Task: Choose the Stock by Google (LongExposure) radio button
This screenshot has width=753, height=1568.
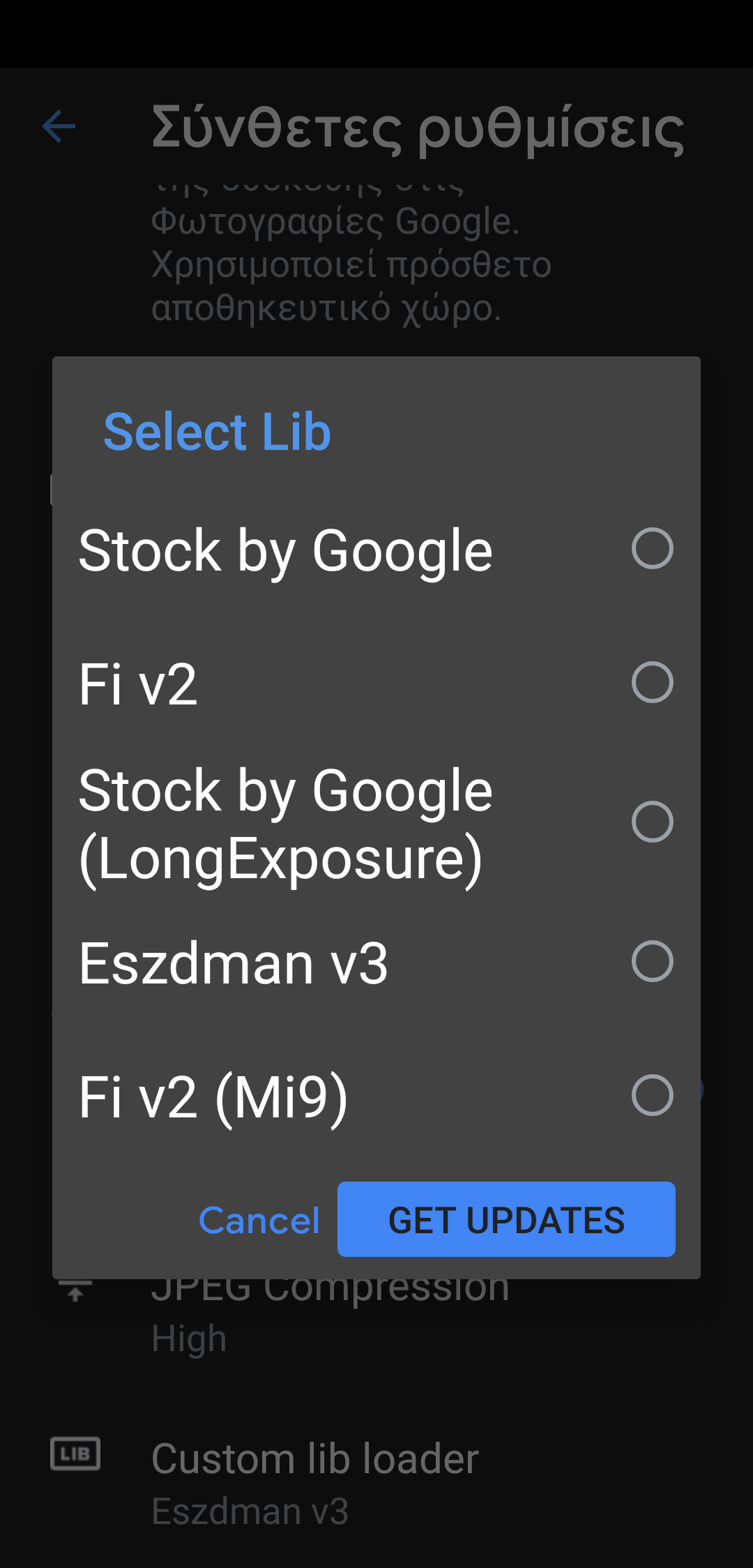Action: 652,822
